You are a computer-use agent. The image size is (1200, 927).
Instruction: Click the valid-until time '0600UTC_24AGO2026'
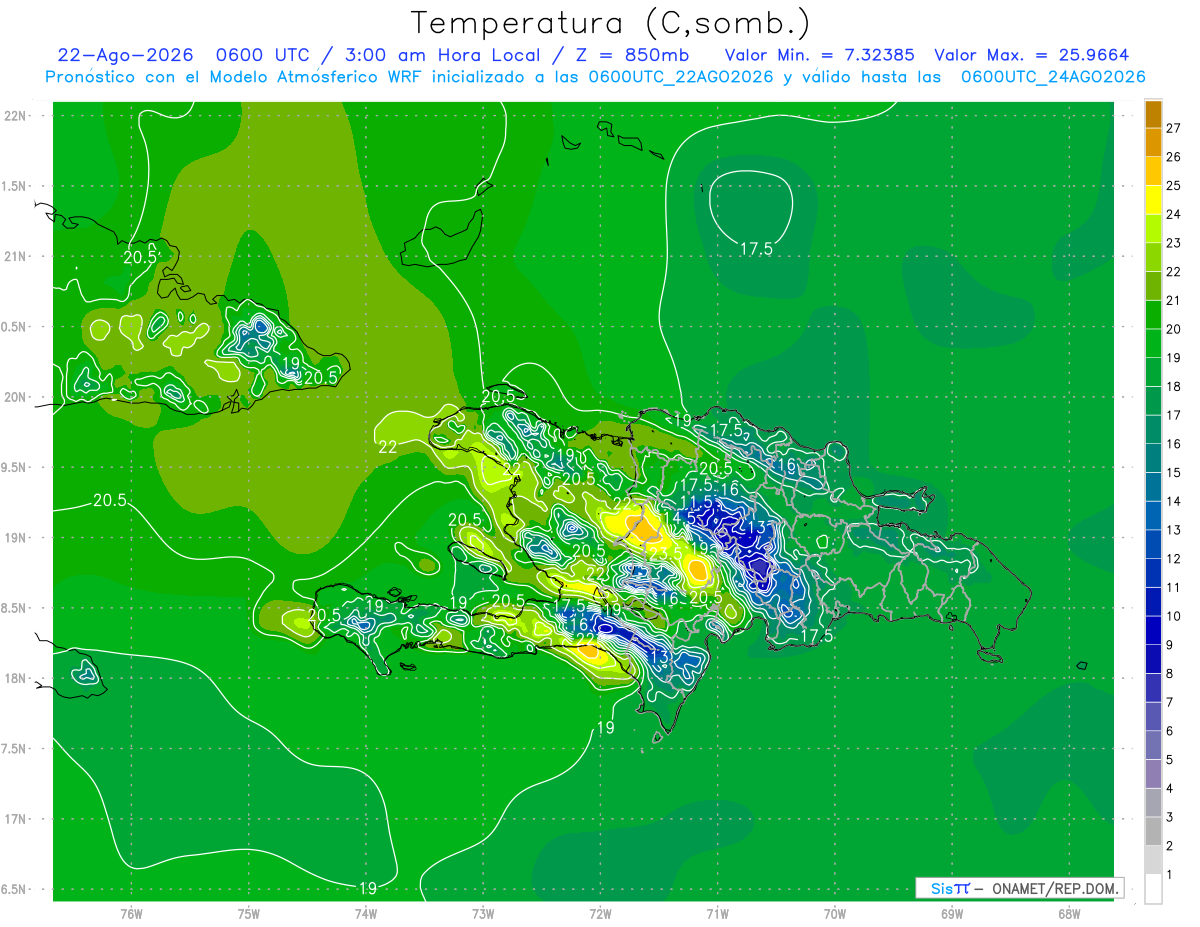(x=1053, y=77)
